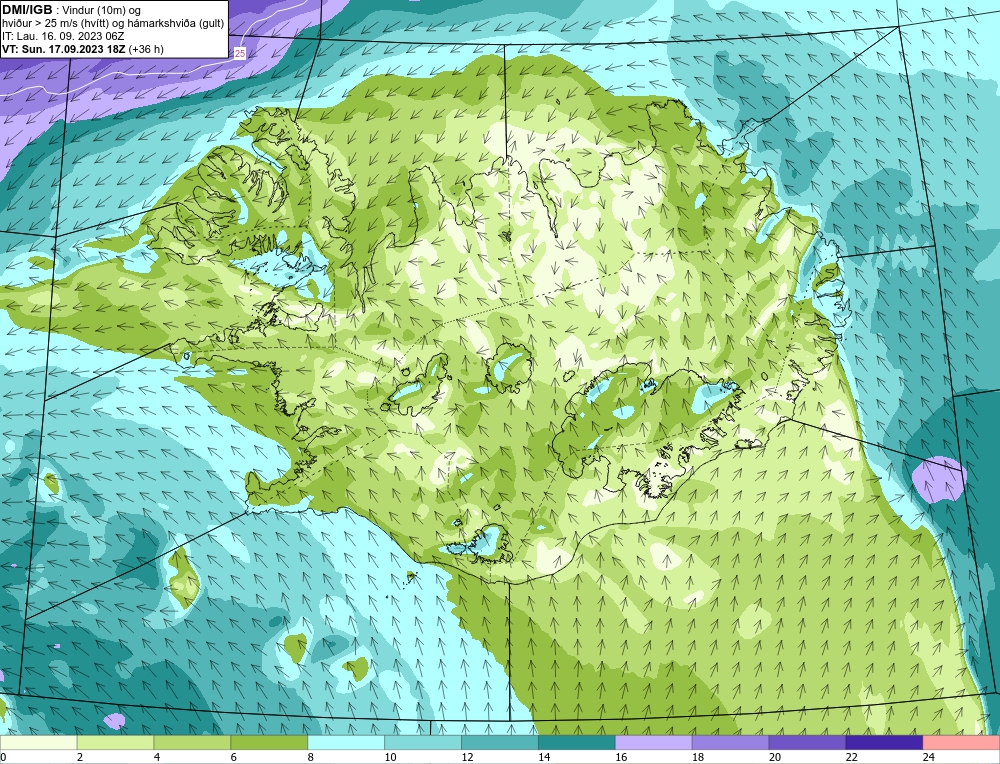The height and width of the screenshot is (764, 1000).
Task: Click the legend tick label '16'
Action: click(621, 757)
